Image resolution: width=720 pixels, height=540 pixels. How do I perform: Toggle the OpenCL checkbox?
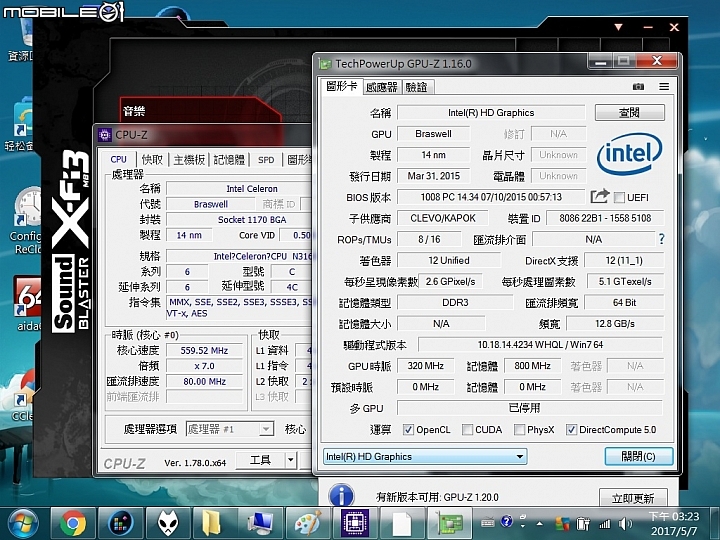click(408, 430)
